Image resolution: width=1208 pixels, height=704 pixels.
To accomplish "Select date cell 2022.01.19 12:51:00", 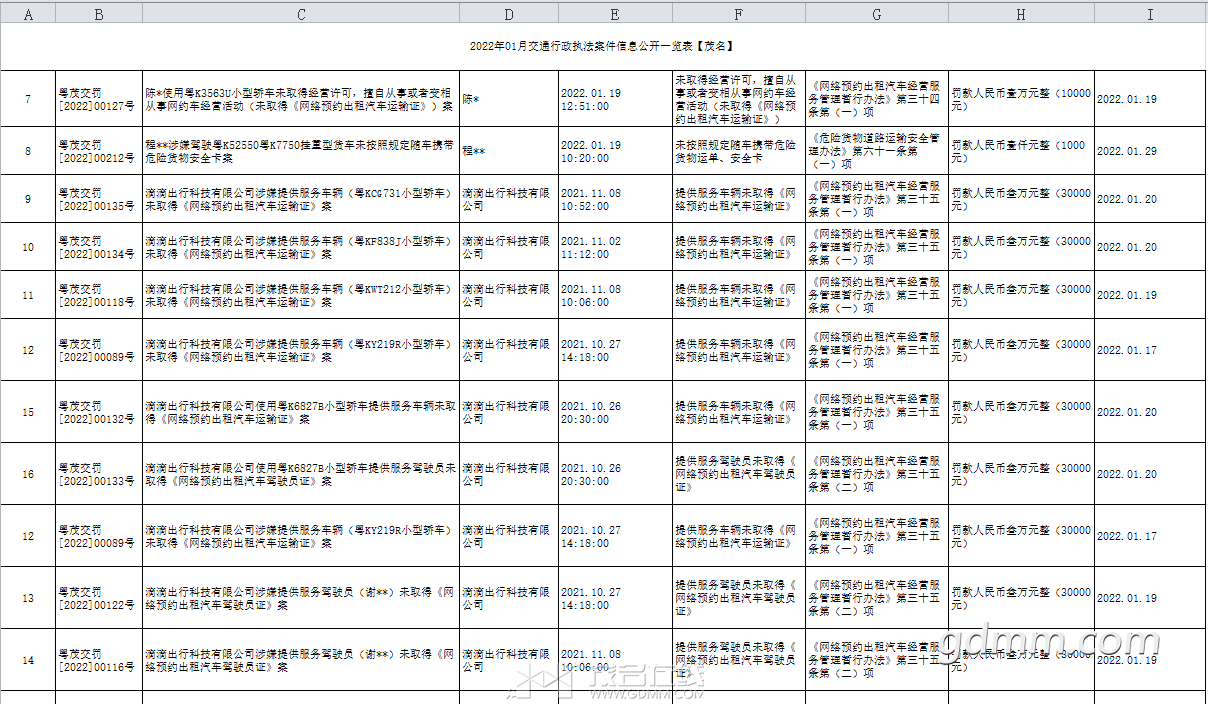I will 615,99.
